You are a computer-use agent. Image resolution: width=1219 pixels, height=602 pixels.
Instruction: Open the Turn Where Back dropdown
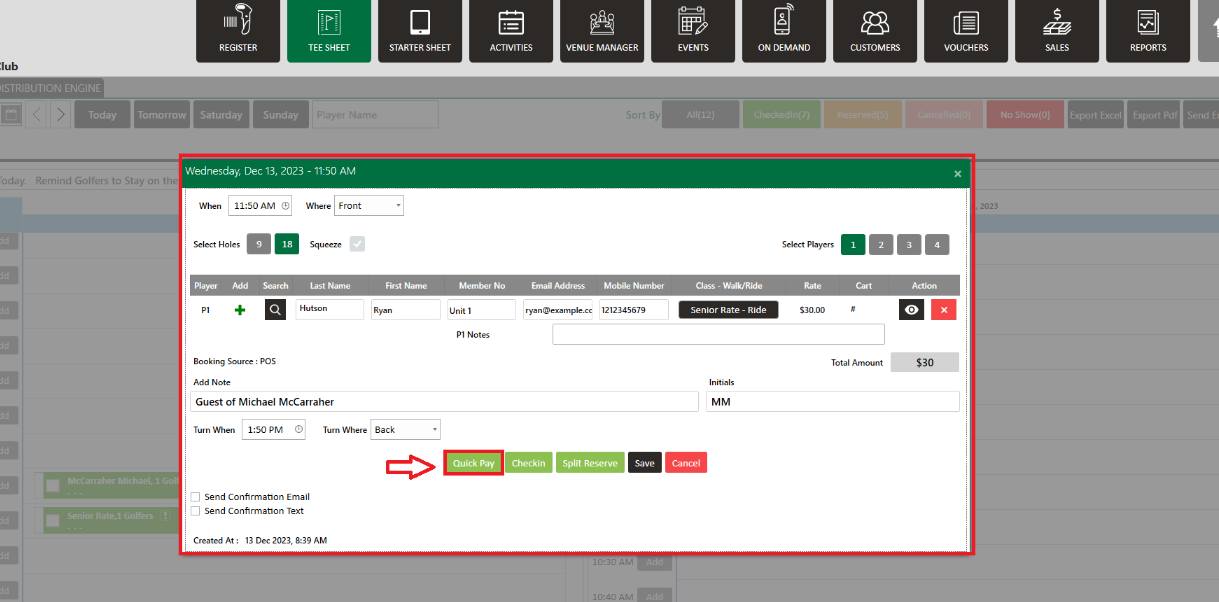click(405, 430)
